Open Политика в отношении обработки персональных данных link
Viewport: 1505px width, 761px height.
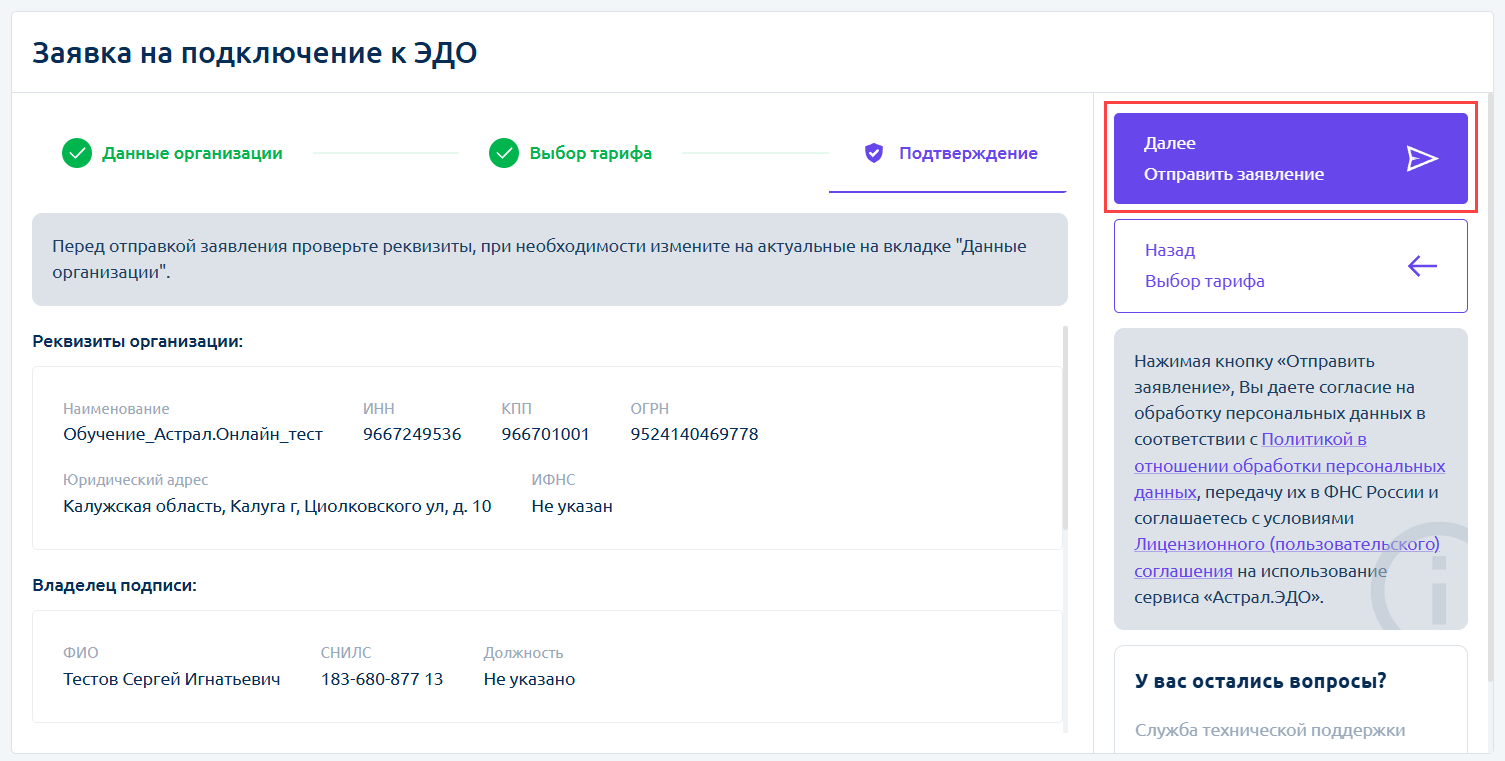click(1289, 465)
